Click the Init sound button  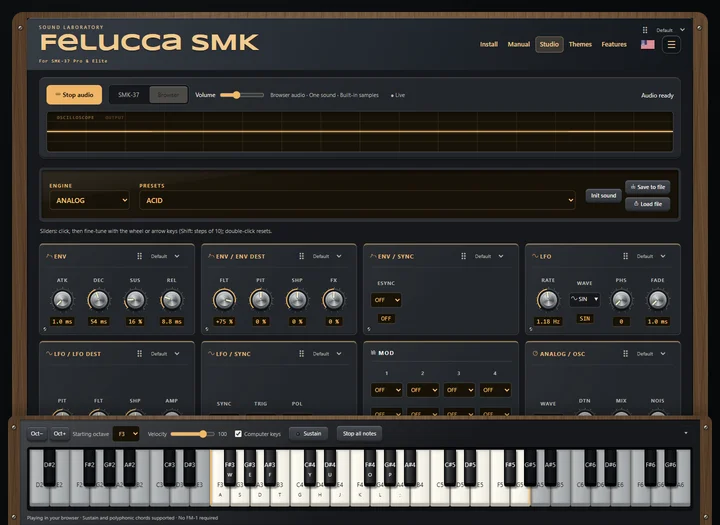click(x=603, y=196)
